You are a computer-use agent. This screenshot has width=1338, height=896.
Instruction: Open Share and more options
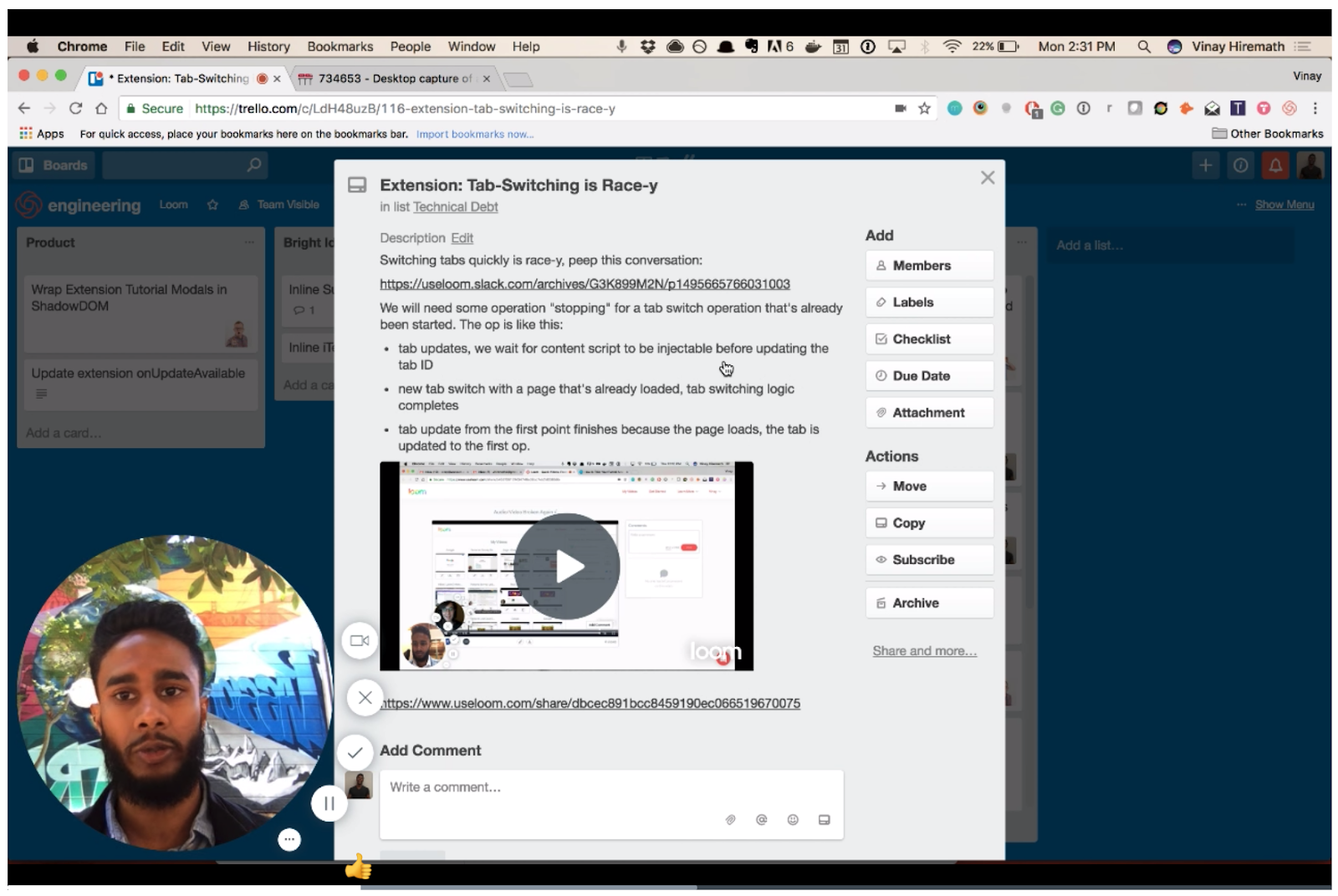924,651
